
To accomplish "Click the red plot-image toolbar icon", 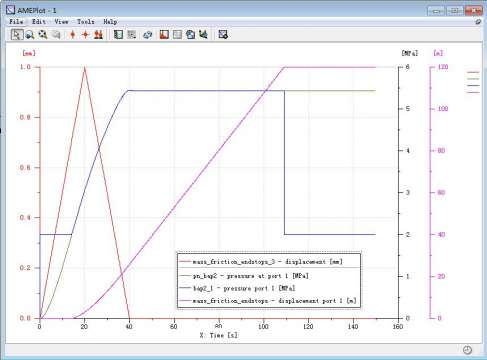I will [164, 34].
